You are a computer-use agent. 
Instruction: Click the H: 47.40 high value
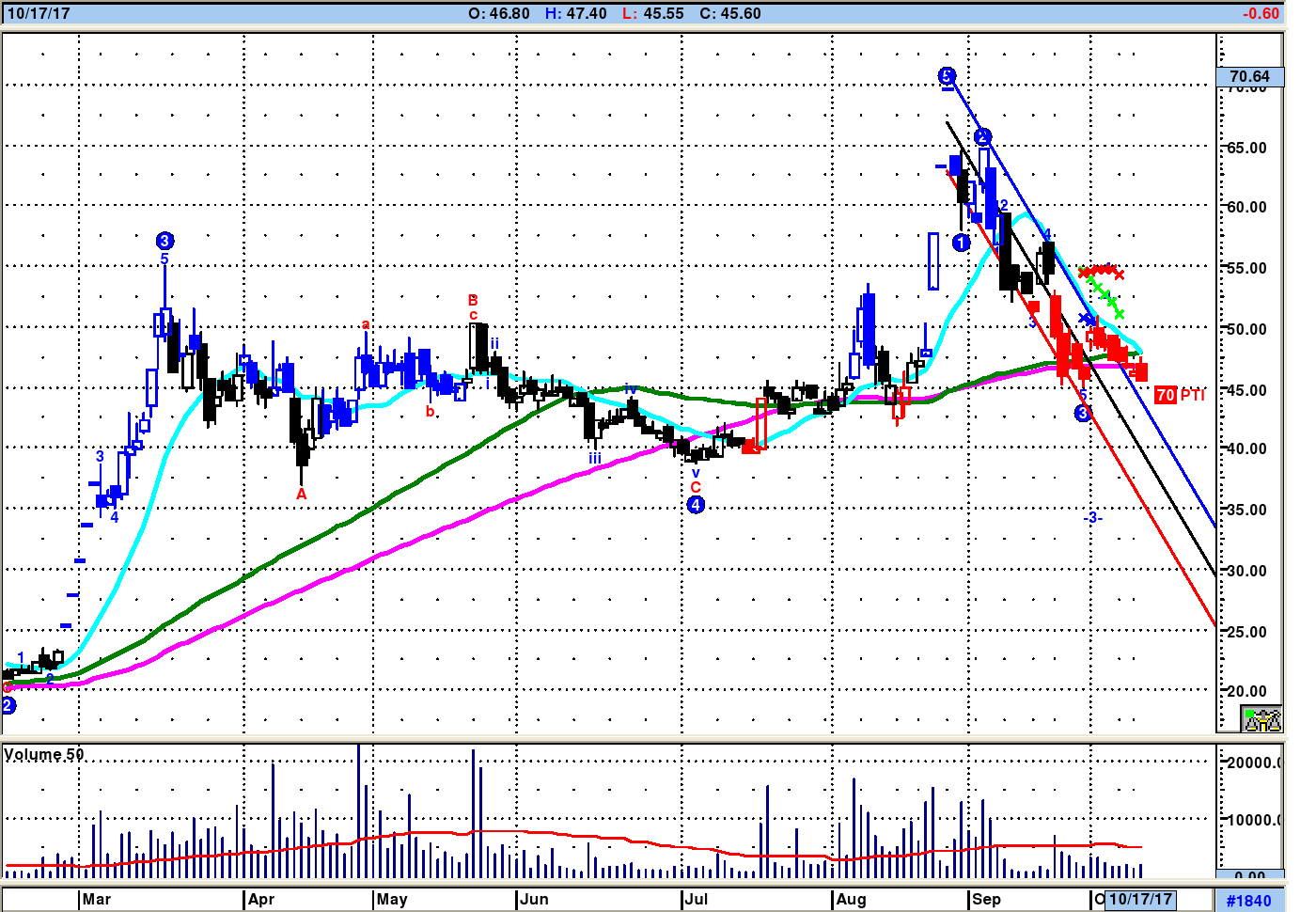(576, 13)
